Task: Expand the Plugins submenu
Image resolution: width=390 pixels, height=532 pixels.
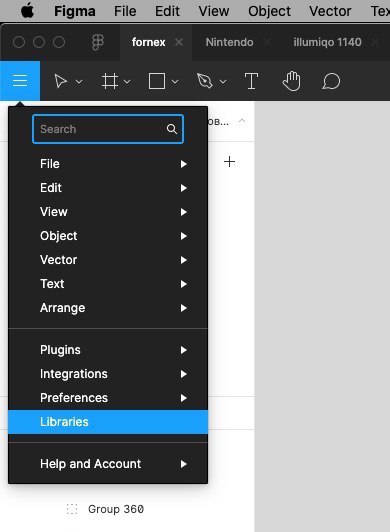Action: tap(108, 350)
